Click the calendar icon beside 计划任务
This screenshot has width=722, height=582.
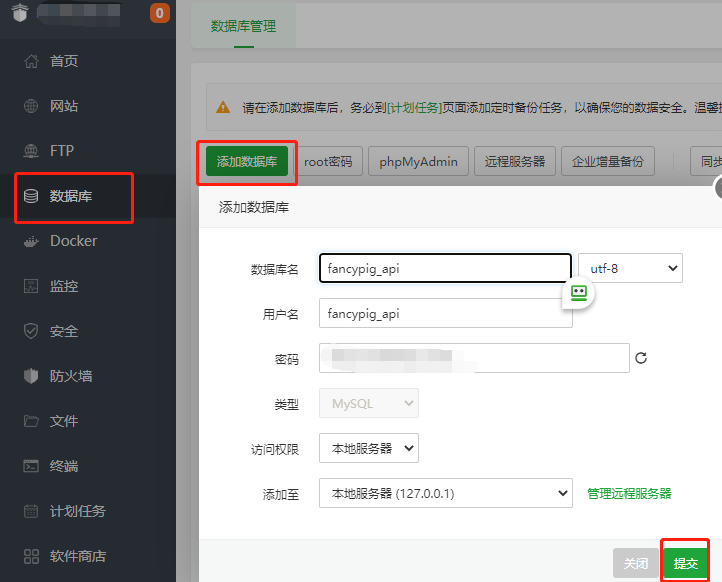31,511
